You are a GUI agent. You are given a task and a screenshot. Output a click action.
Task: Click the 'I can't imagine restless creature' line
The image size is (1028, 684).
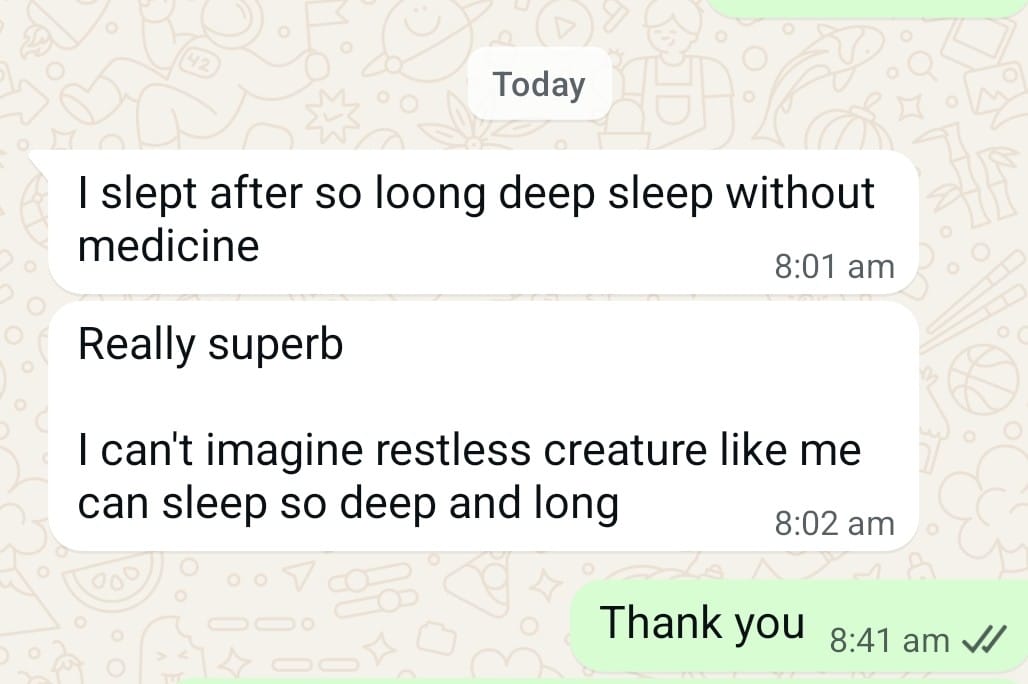pyautogui.click(x=469, y=451)
